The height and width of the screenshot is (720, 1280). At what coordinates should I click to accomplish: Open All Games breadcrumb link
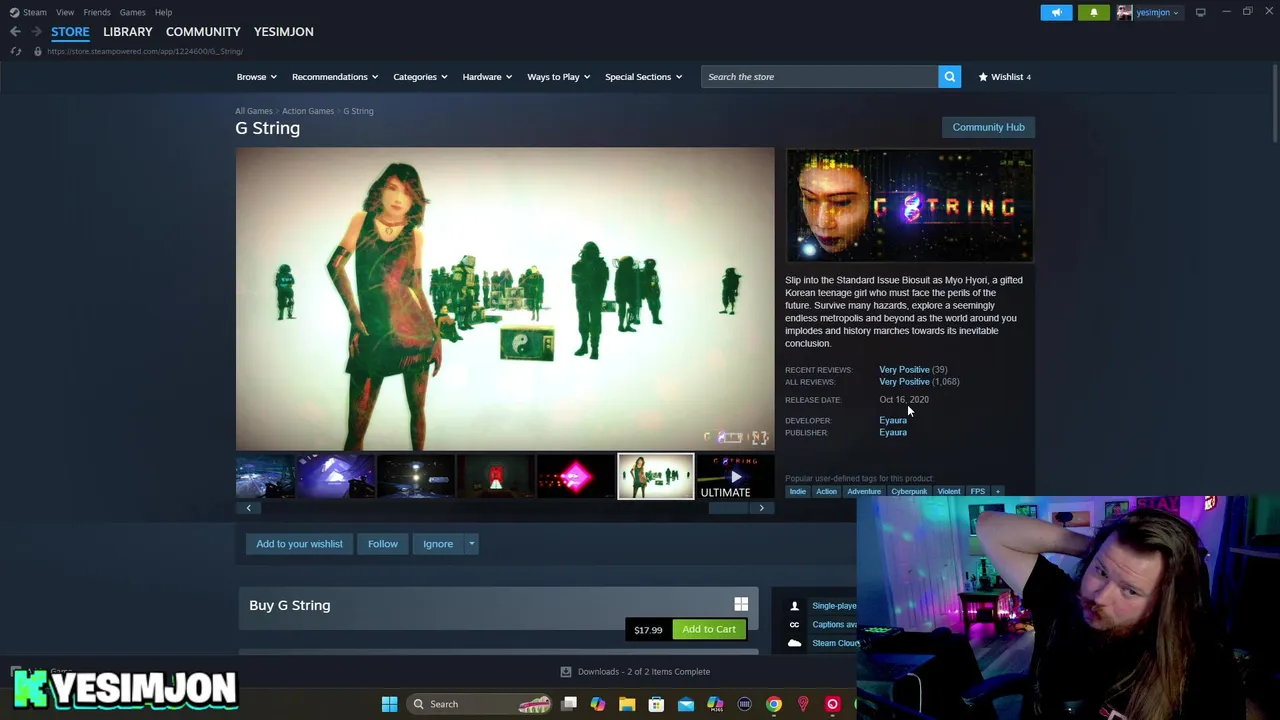pos(253,111)
